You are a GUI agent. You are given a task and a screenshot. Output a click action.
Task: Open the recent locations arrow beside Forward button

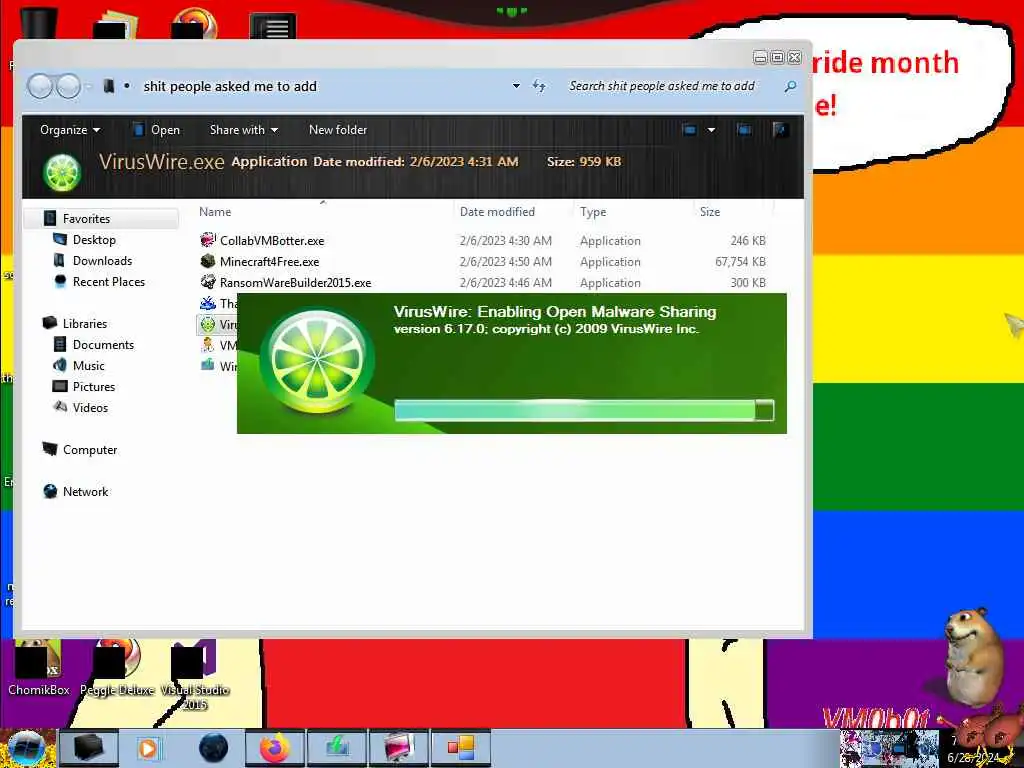[x=88, y=86]
